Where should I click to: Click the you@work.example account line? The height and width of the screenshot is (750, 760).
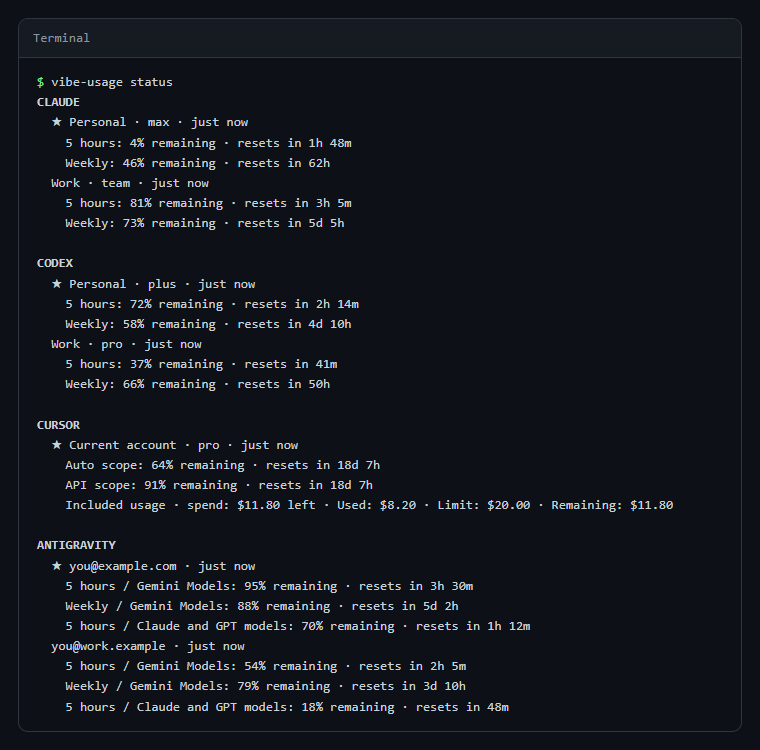[x=148, y=646]
